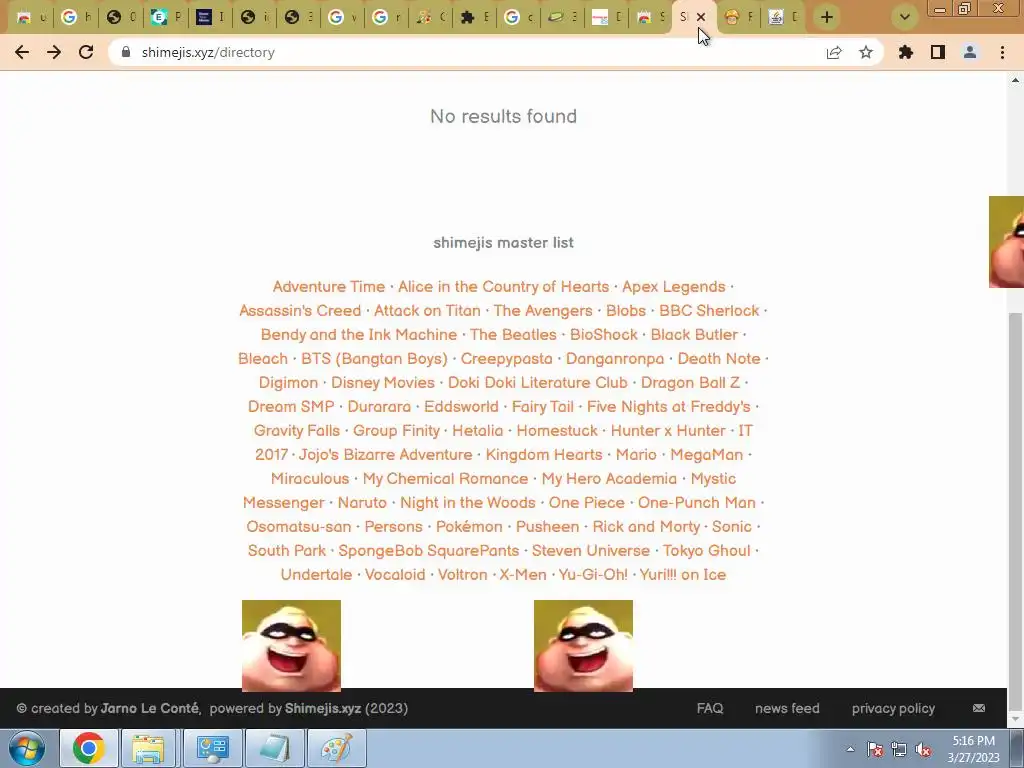Click the shimeji on the right edge
The width and height of the screenshot is (1024, 768).
1006,242
